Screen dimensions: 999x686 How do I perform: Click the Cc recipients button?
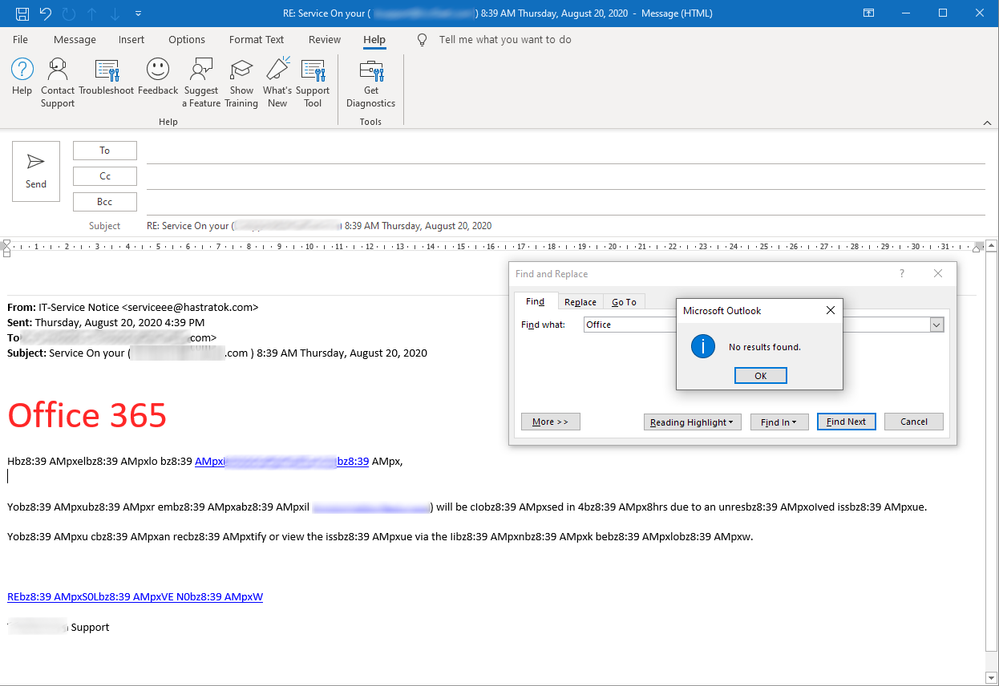pyautogui.click(x=104, y=176)
